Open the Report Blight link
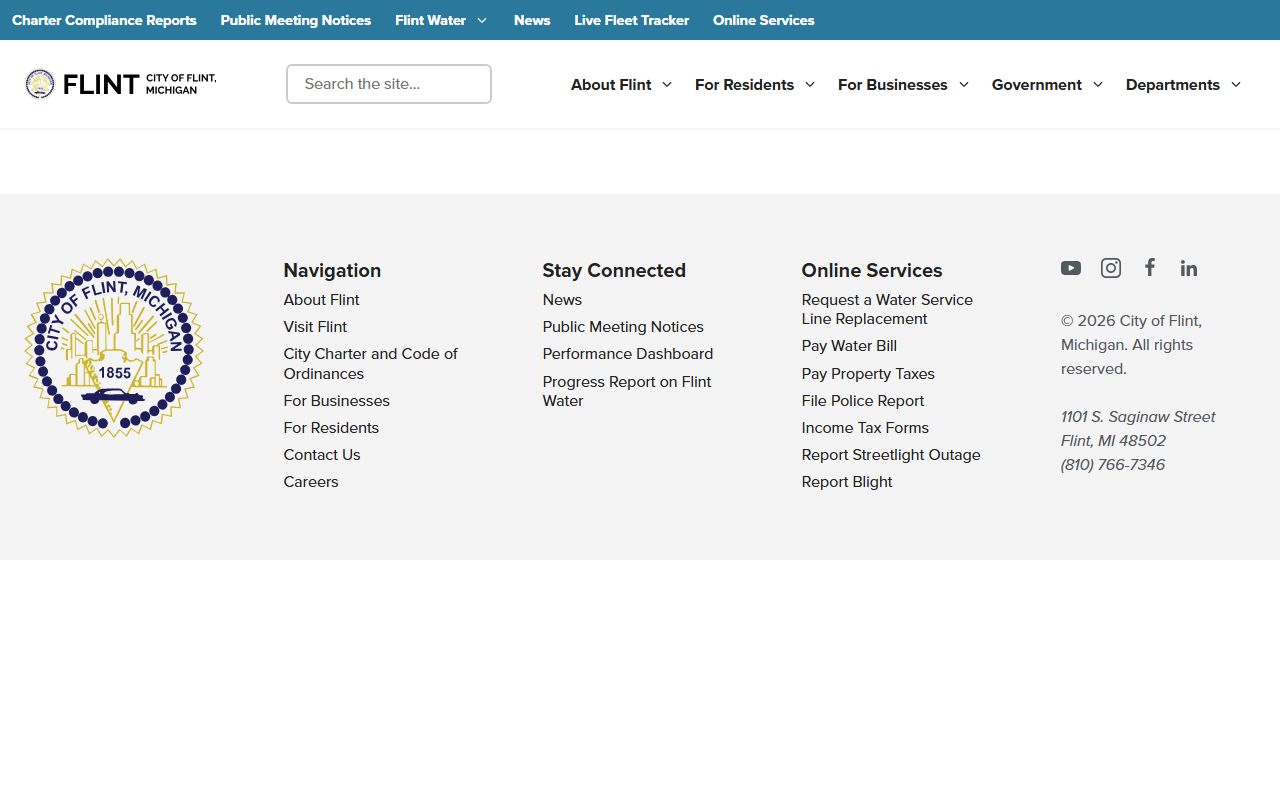 847,482
